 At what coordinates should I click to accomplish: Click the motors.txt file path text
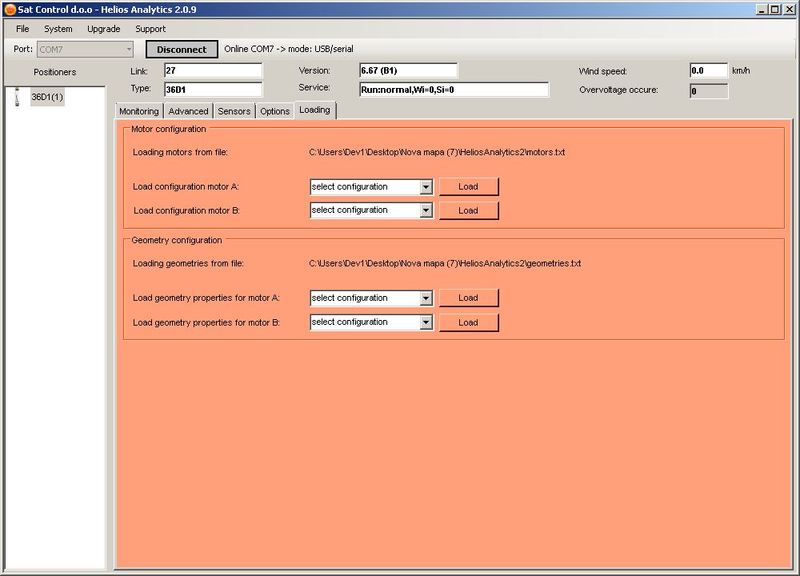(x=437, y=152)
